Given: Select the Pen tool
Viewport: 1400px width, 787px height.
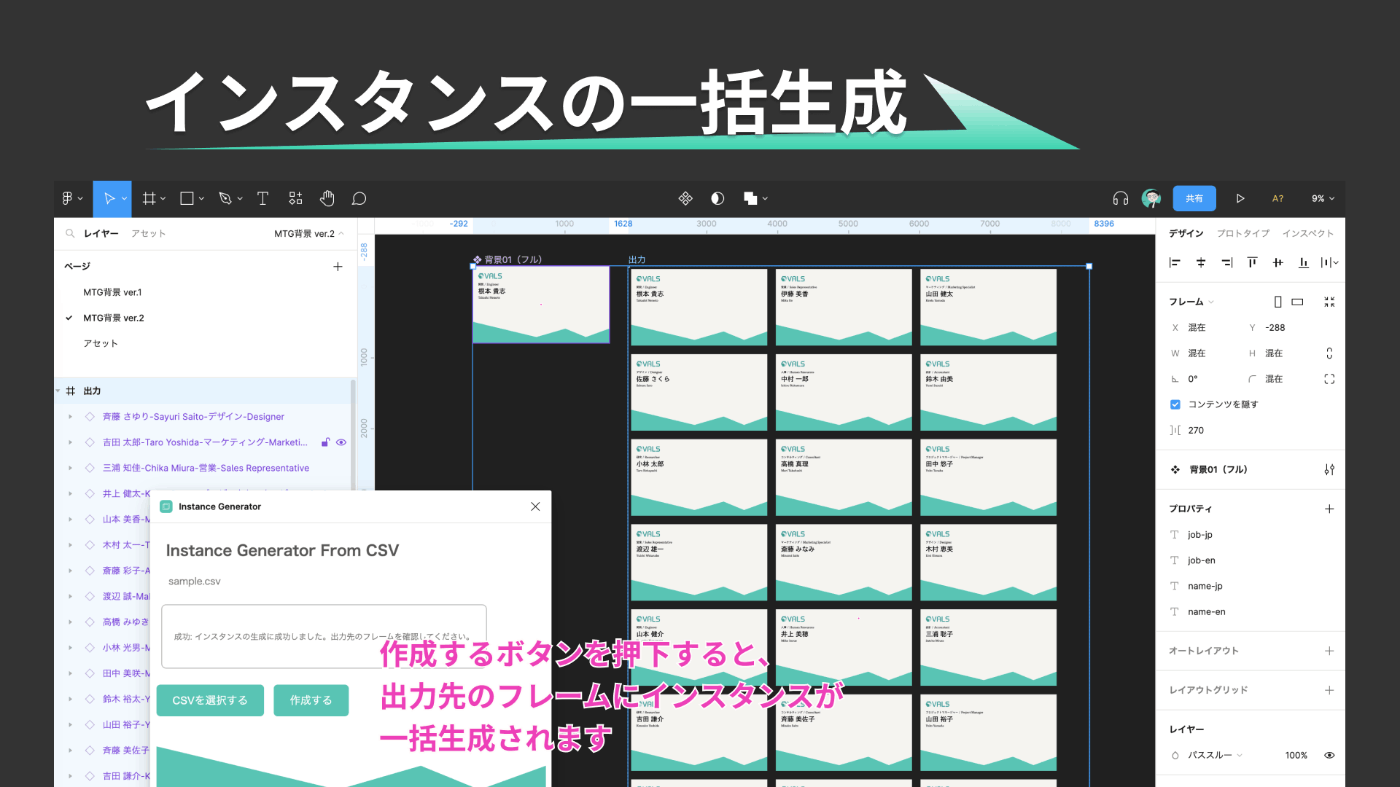Looking at the screenshot, I should [x=225, y=199].
